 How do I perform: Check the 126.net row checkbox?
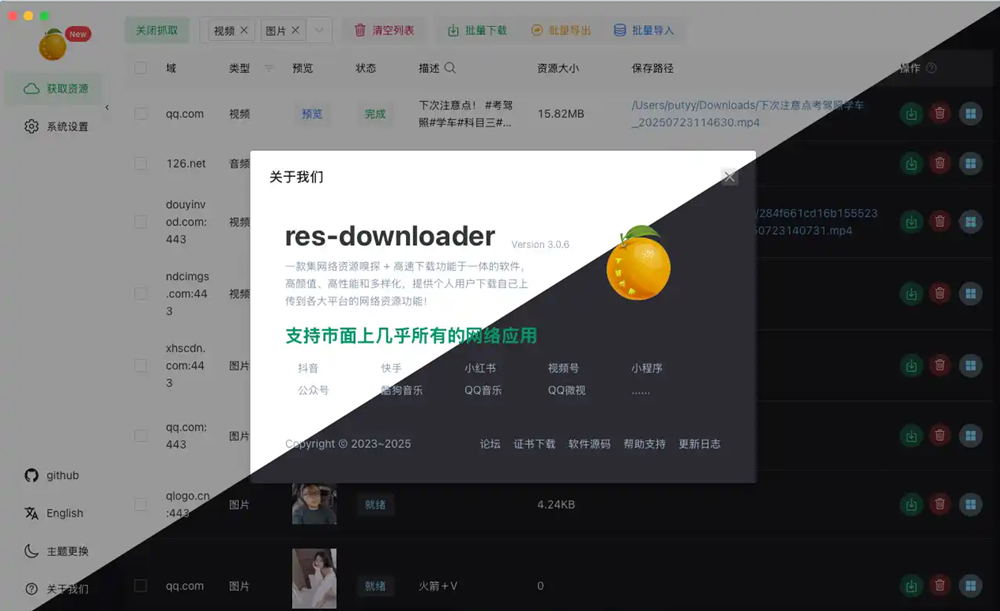point(141,163)
